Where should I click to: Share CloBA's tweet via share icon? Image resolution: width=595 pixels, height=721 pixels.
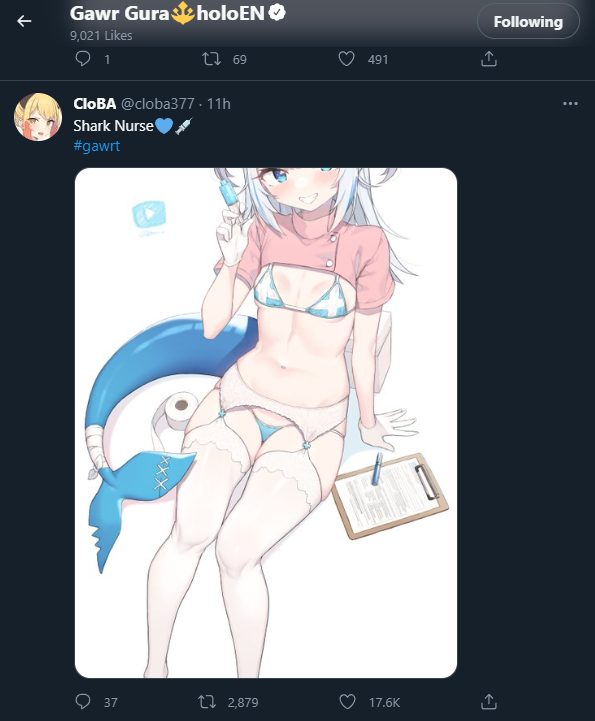pos(489,702)
